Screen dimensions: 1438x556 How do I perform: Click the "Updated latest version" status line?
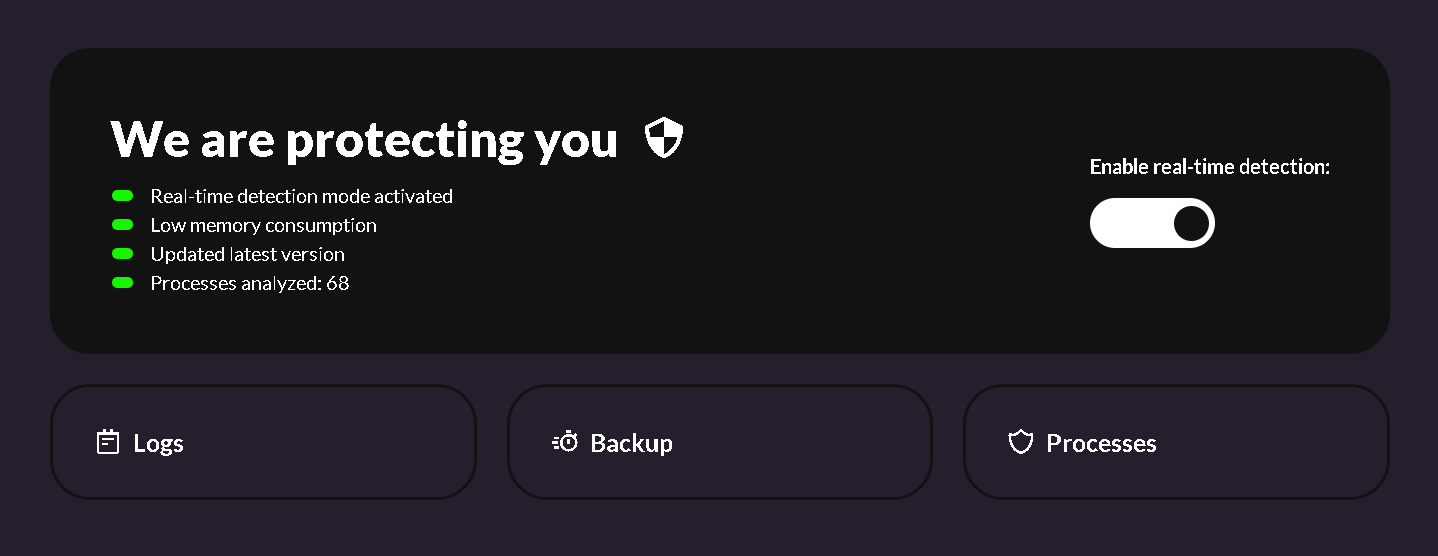(x=247, y=254)
